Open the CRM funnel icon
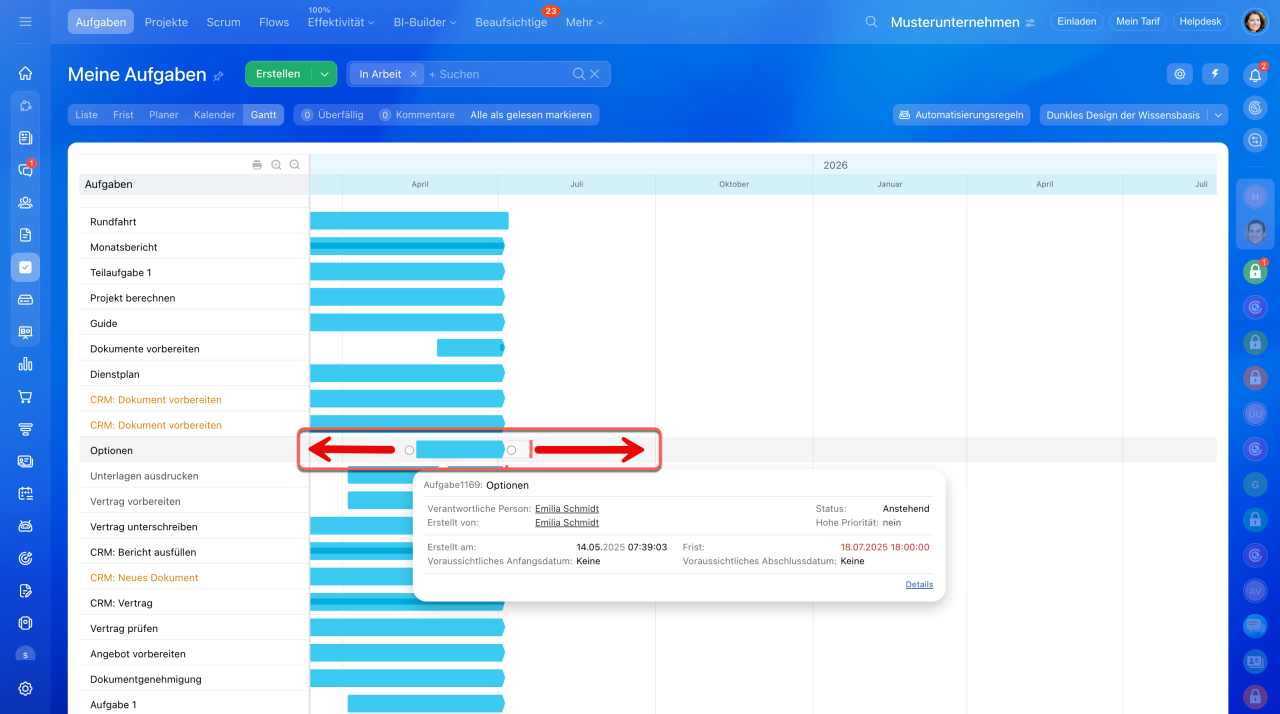The height and width of the screenshot is (714, 1280). tap(25, 428)
